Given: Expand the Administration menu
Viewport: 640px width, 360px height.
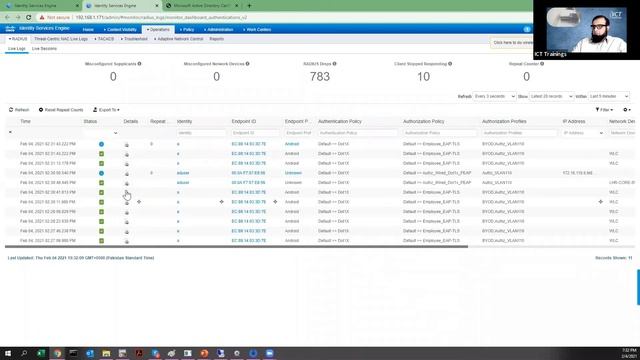Looking at the screenshot, I should click(218, 30).
